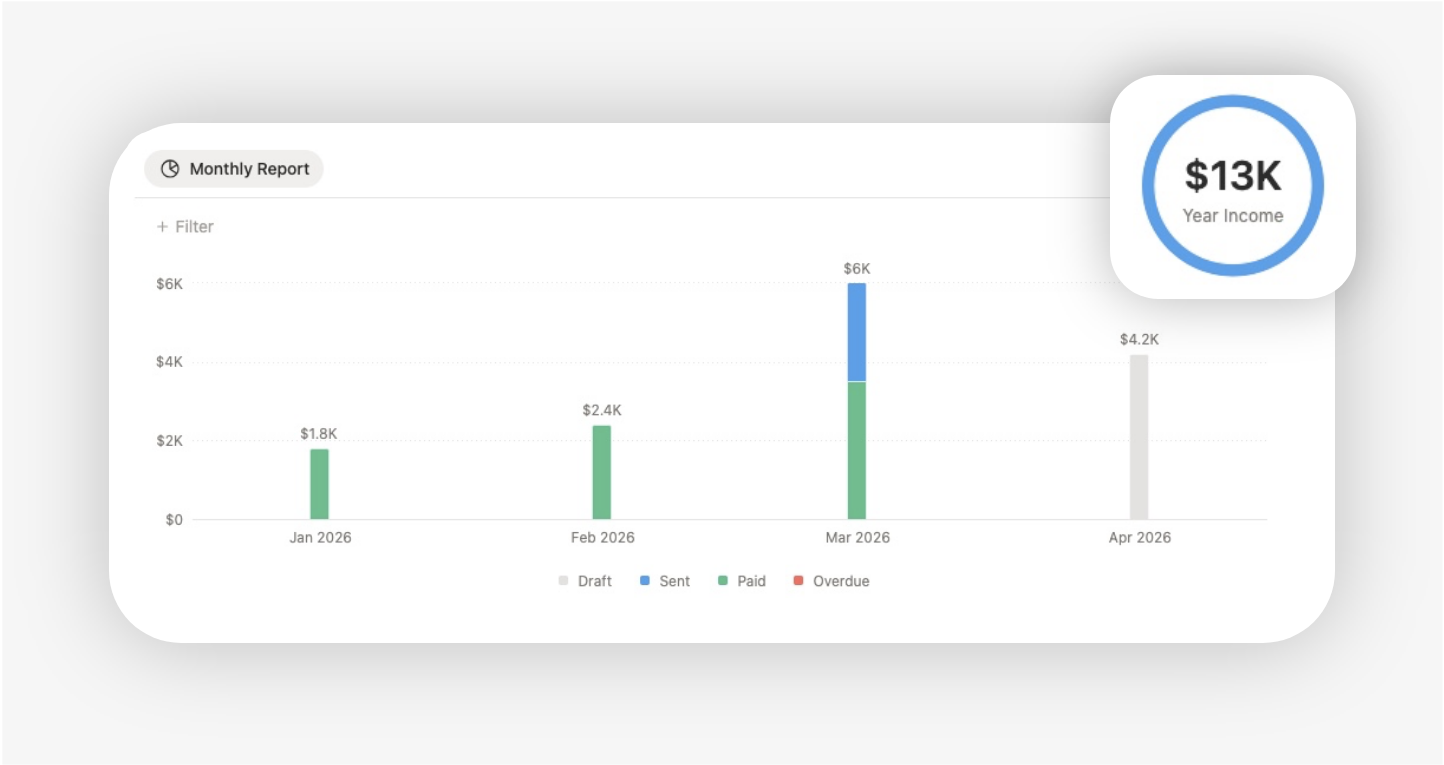
Task: Click the $13K Year Income ring widget
Action: coord(1232,187)
